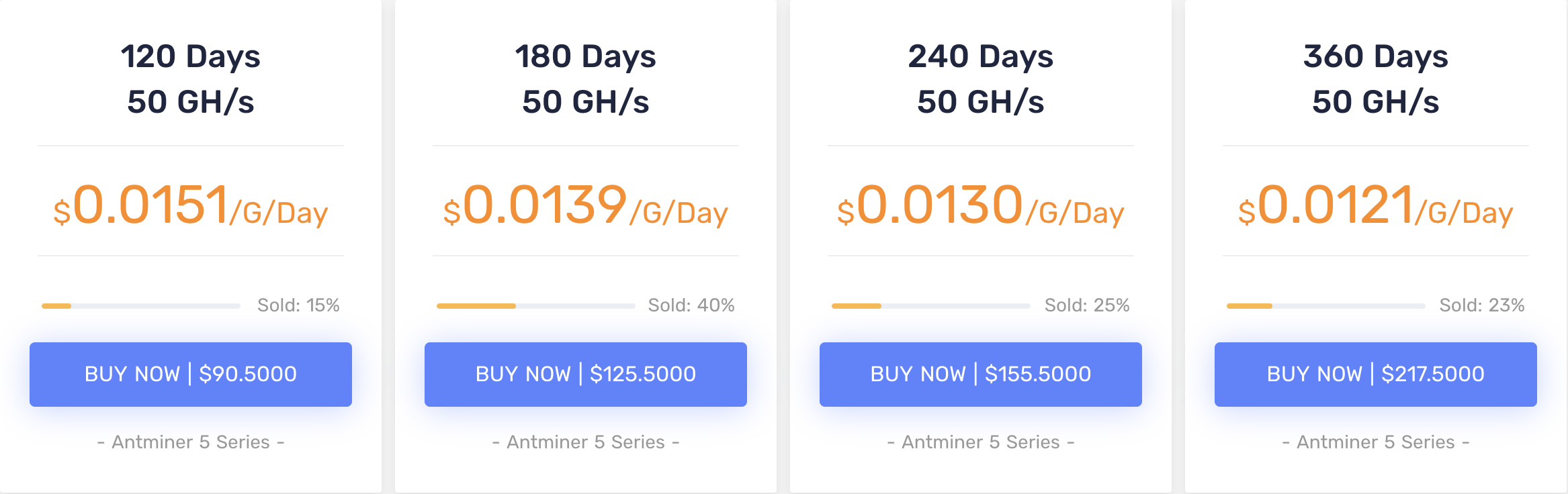Click the $0.0121/G/Day price
Image resolution: width=1568 pixels, height=494 pixels.
click(x=1376, y=205)
